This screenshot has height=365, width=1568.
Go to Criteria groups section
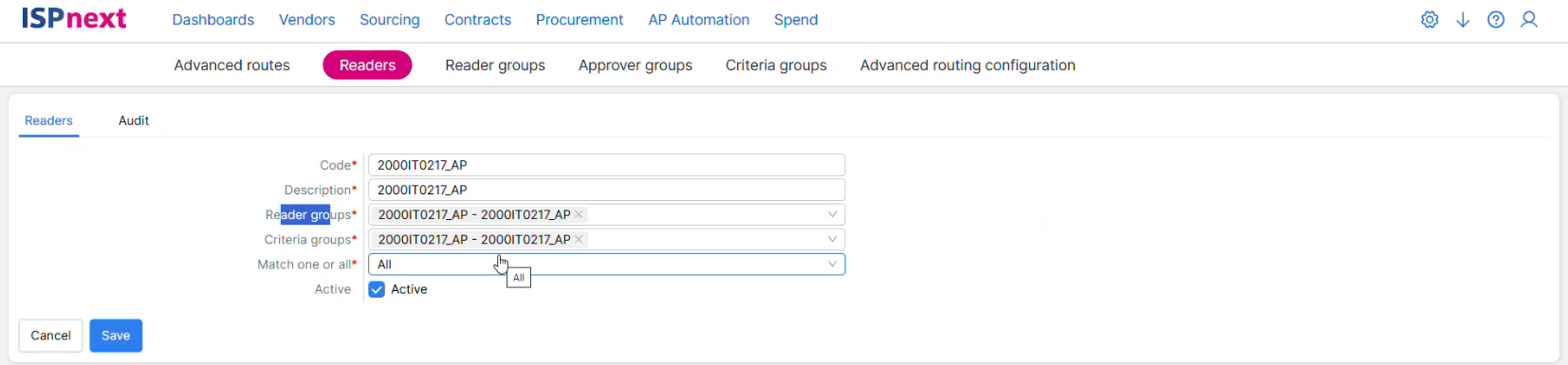pyautogui.click(x=776, y=65)
